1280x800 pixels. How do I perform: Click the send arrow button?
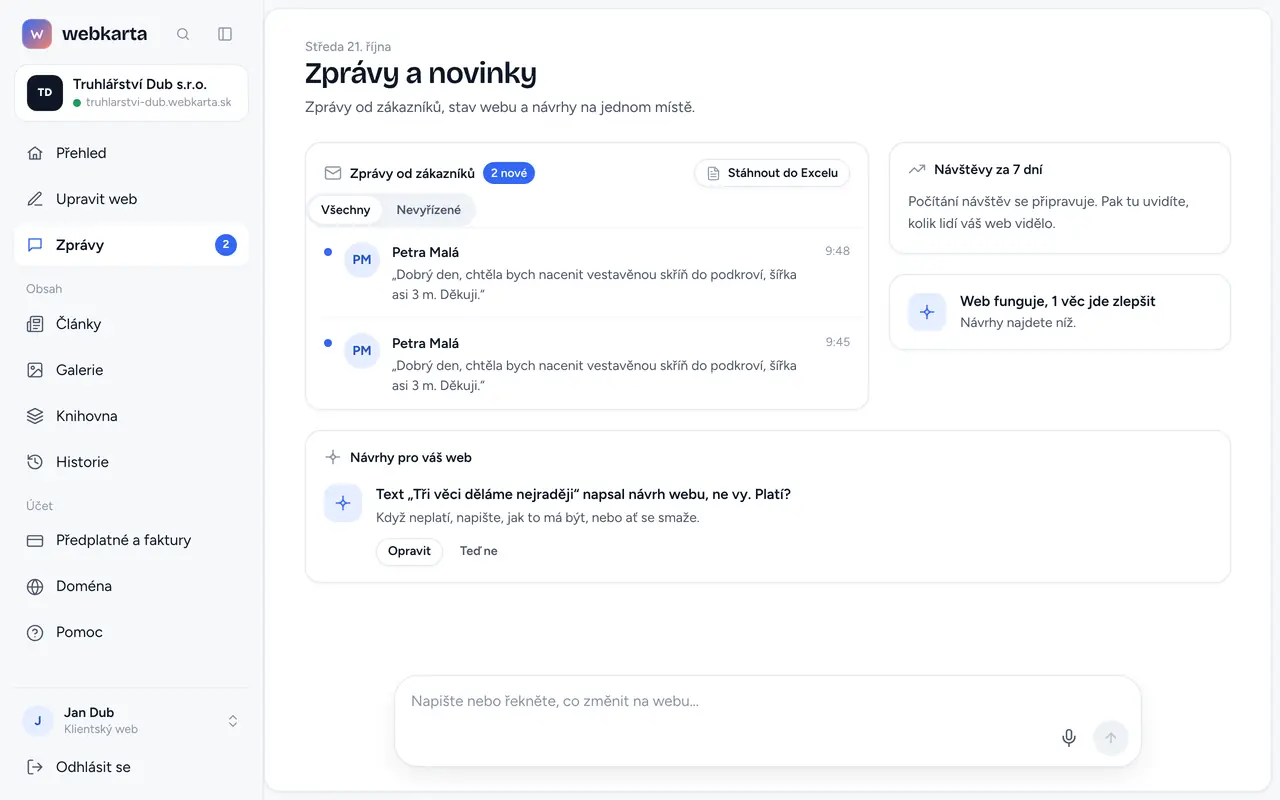pos(1111,738)
